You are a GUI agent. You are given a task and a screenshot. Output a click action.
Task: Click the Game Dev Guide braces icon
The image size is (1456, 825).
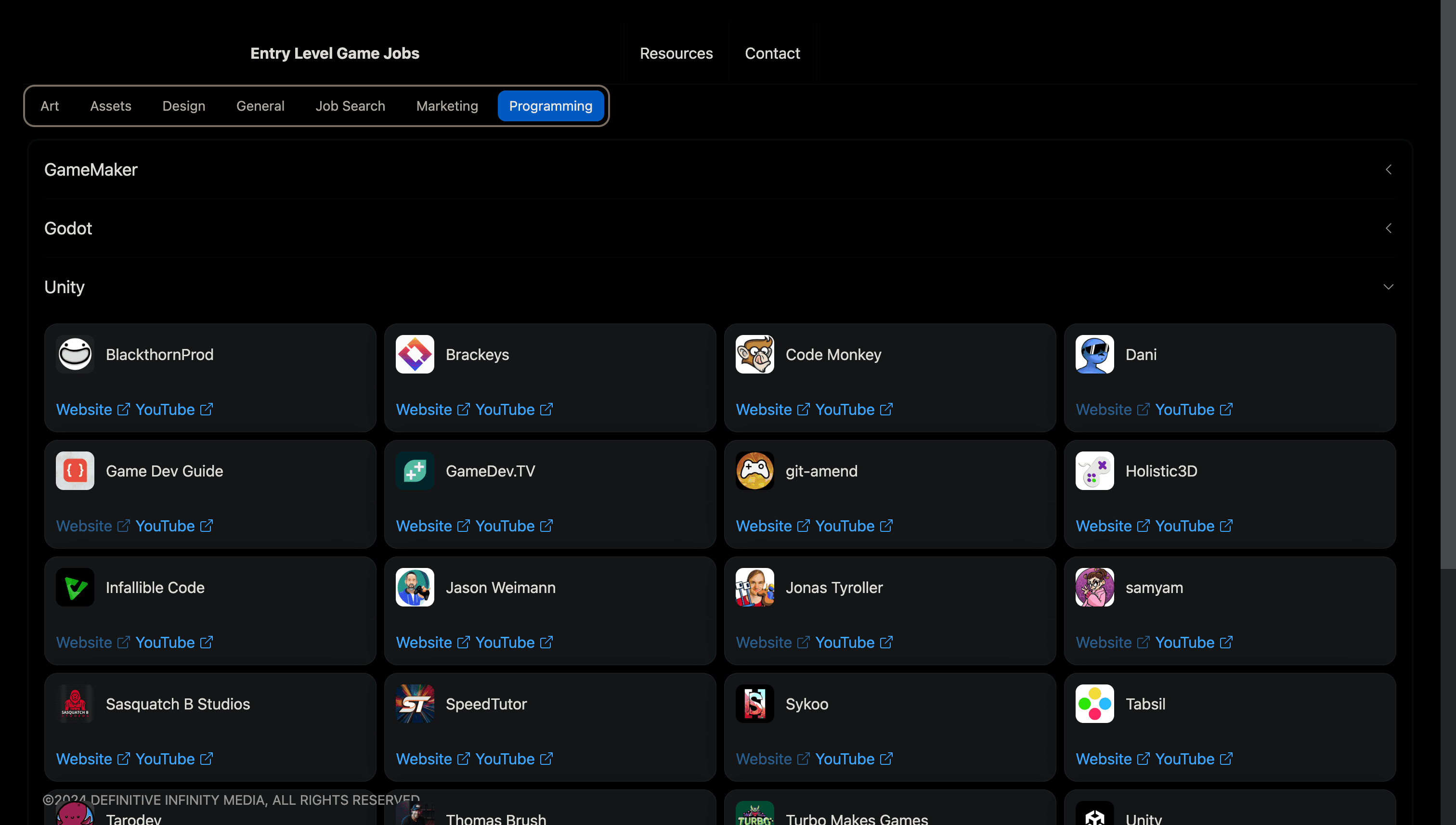[75, 471]
